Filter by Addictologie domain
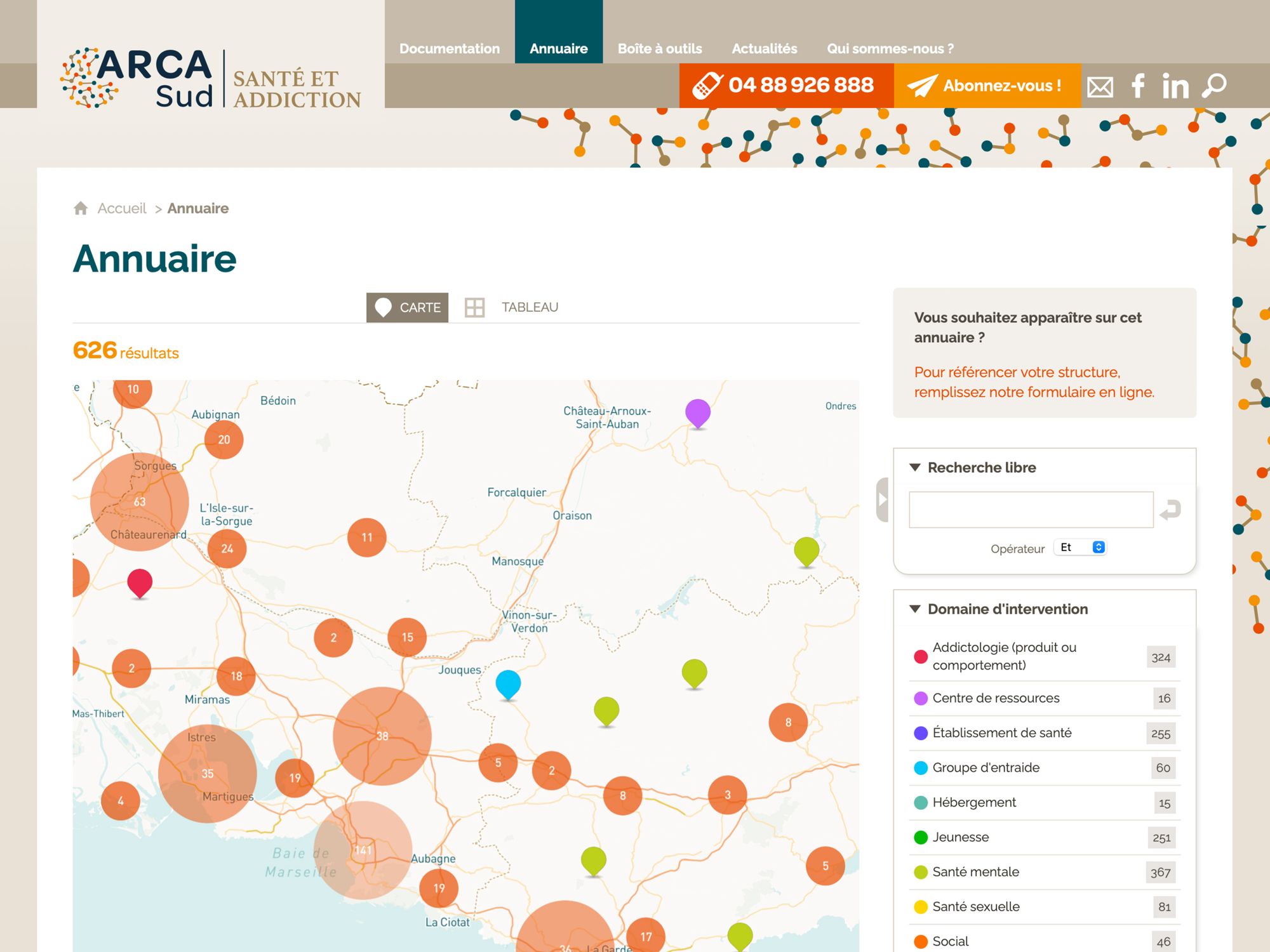 point(1004,656)
